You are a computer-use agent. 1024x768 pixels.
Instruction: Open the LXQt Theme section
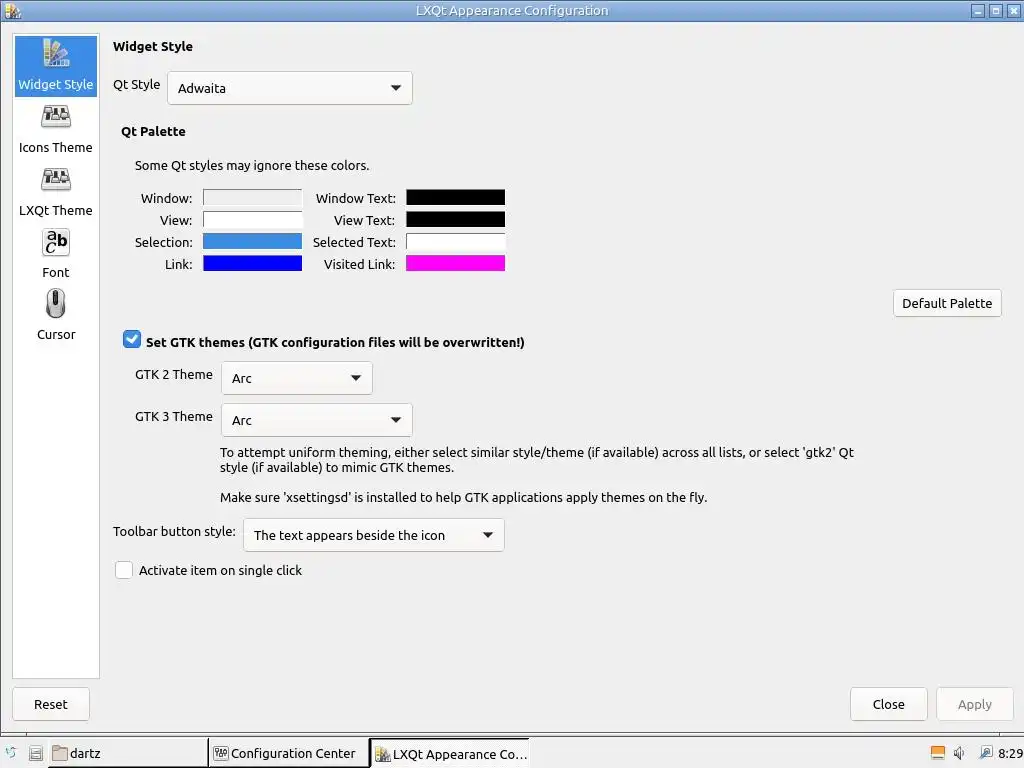pos(56,192)
